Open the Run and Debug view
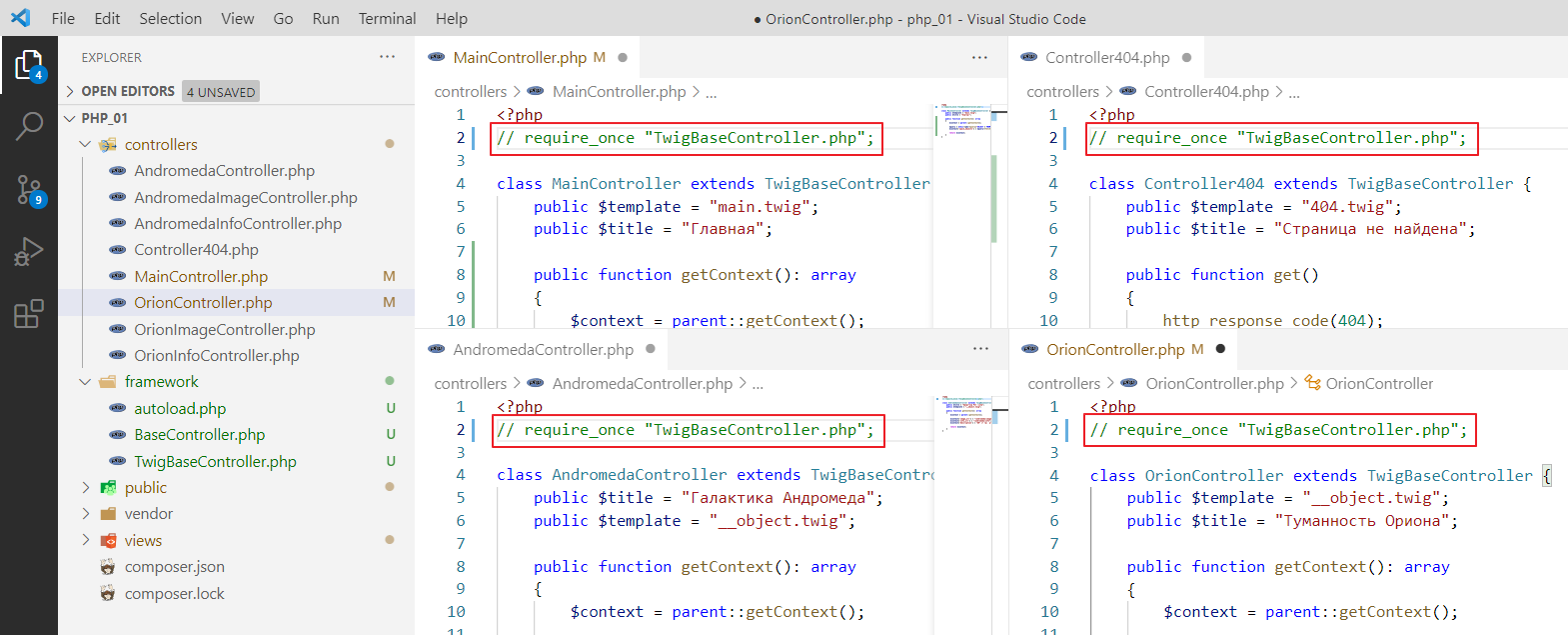 pos(29,252)
